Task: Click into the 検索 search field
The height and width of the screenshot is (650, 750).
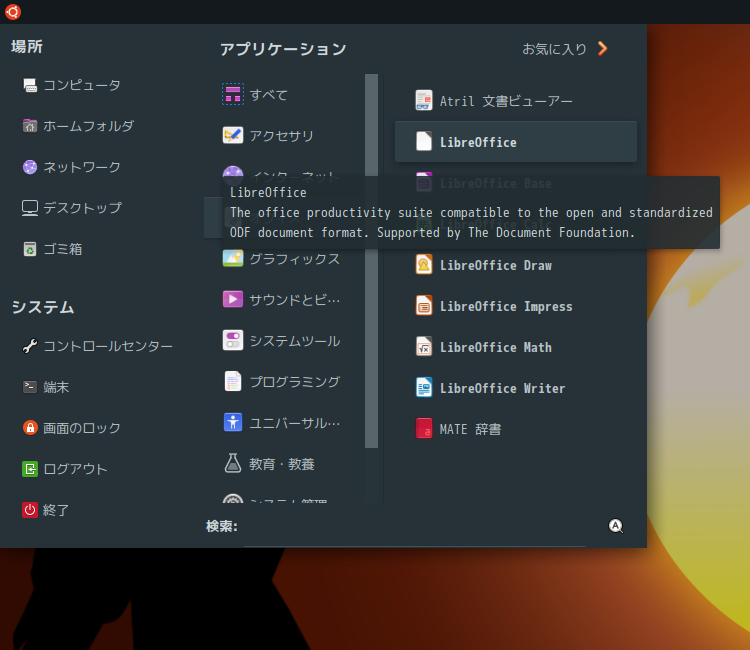Action: [414, 527]
